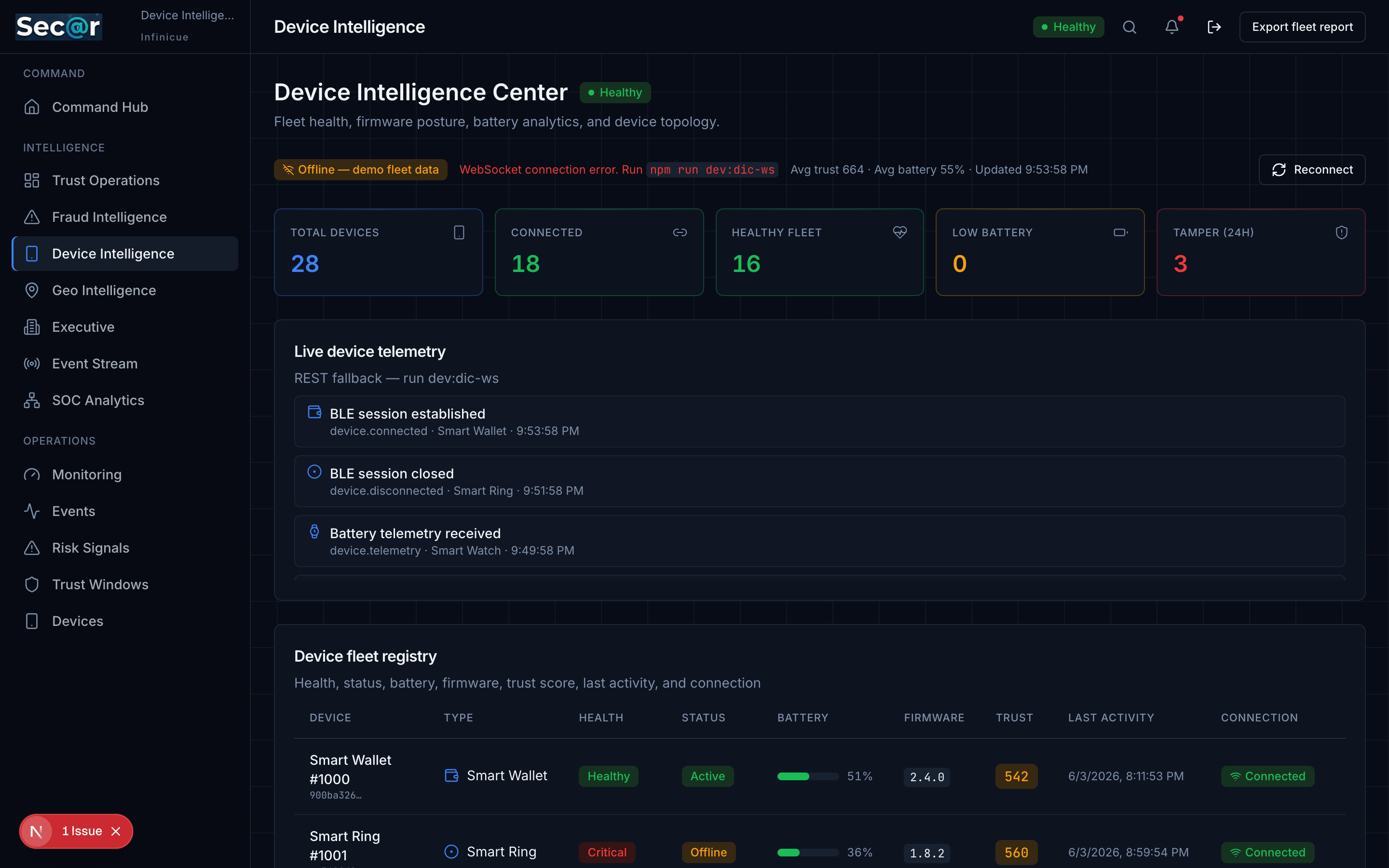Click wallet icon beside BLE session established
This screenshot has height=868, width=1389.
[x=314, y=412]
